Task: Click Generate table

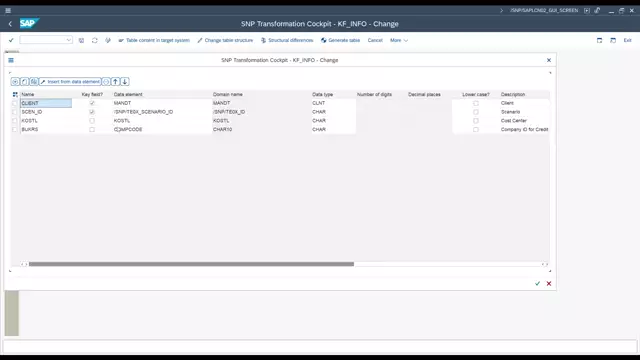Action: click(x=340, y=40)
